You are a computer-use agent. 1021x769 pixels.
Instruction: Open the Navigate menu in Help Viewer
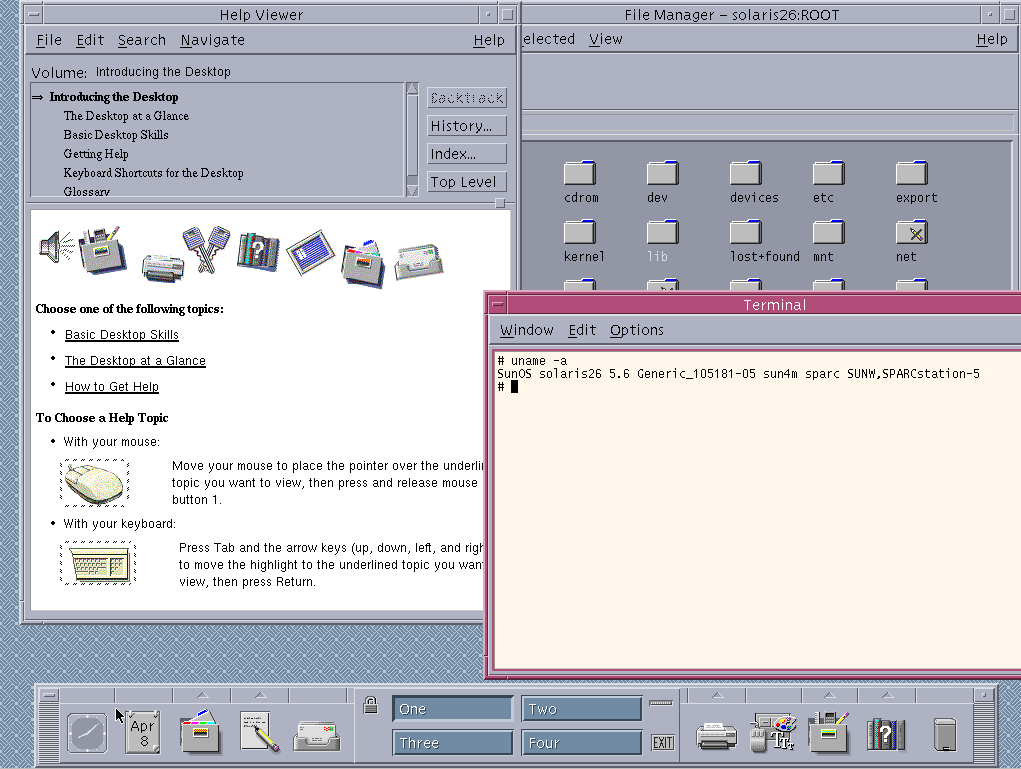pos(212,40)
